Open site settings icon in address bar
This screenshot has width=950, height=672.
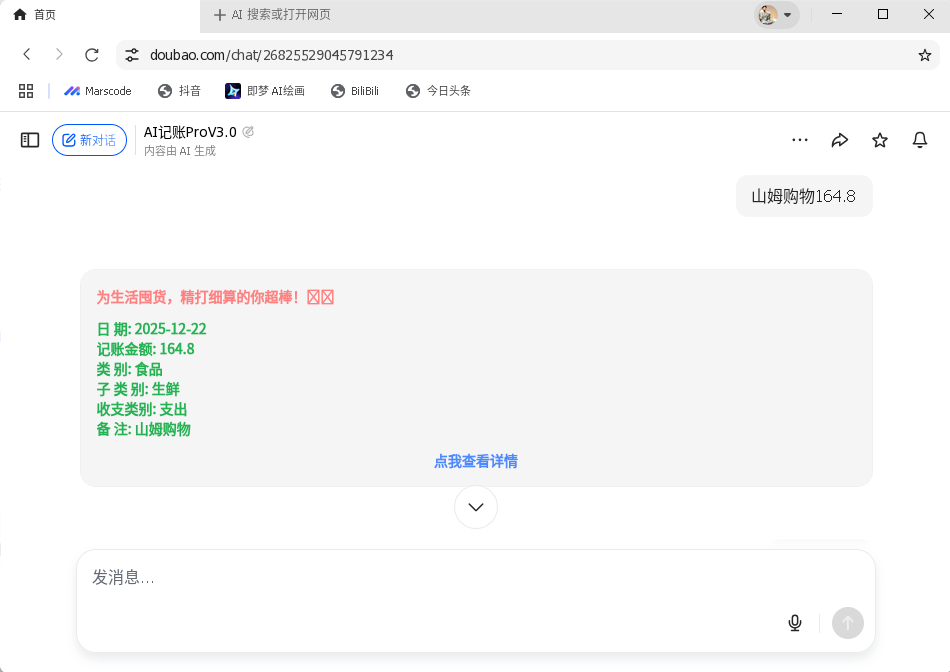(131, 55)
